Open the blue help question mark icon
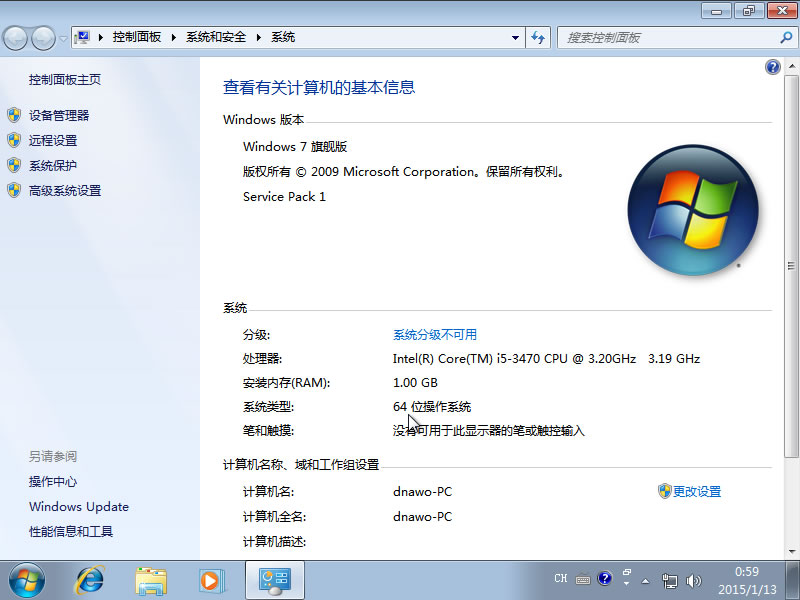The height and width of the screenshot is (600, 800). (772, 67)
